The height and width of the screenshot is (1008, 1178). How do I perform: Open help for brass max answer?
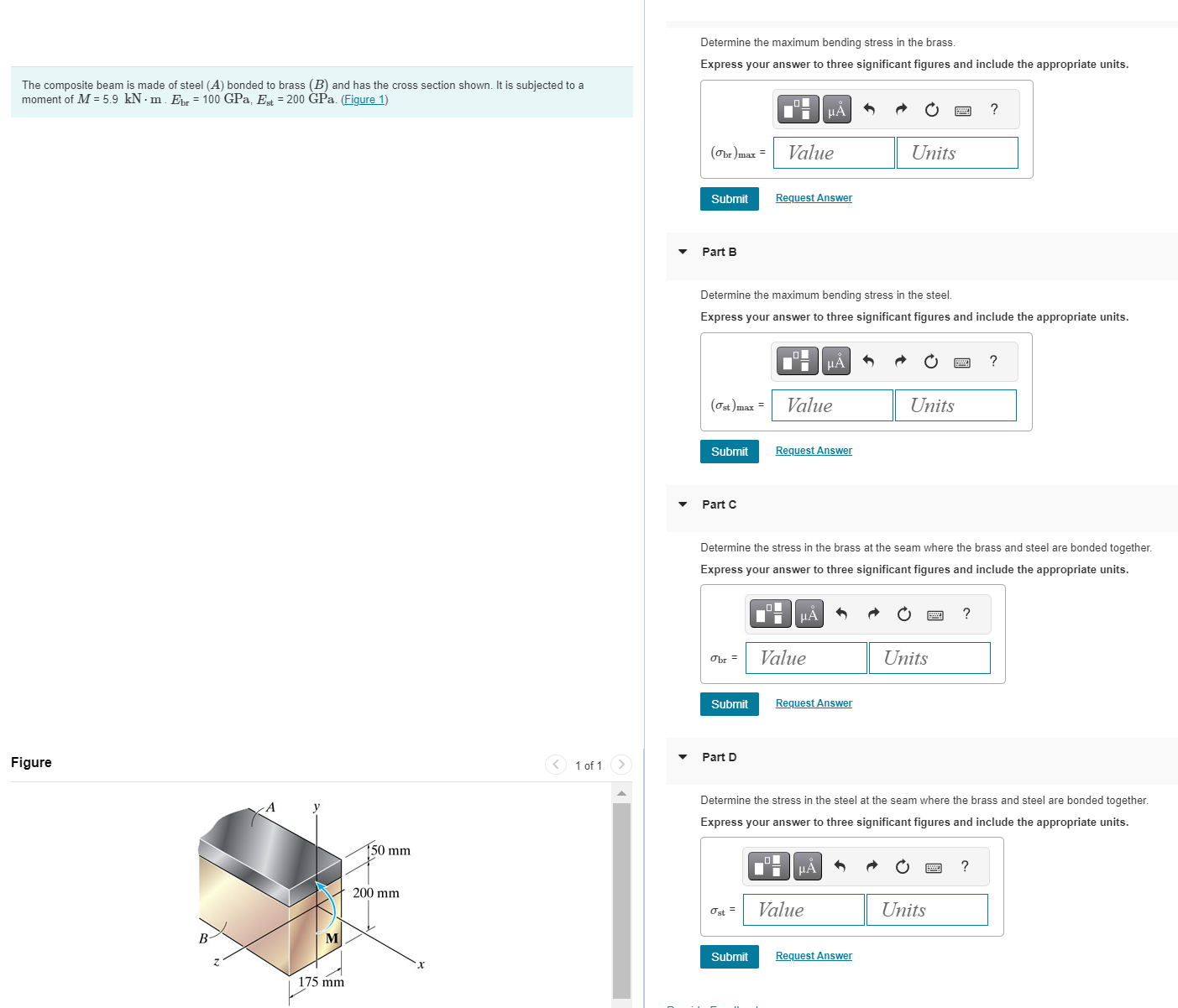click(994, 109)
